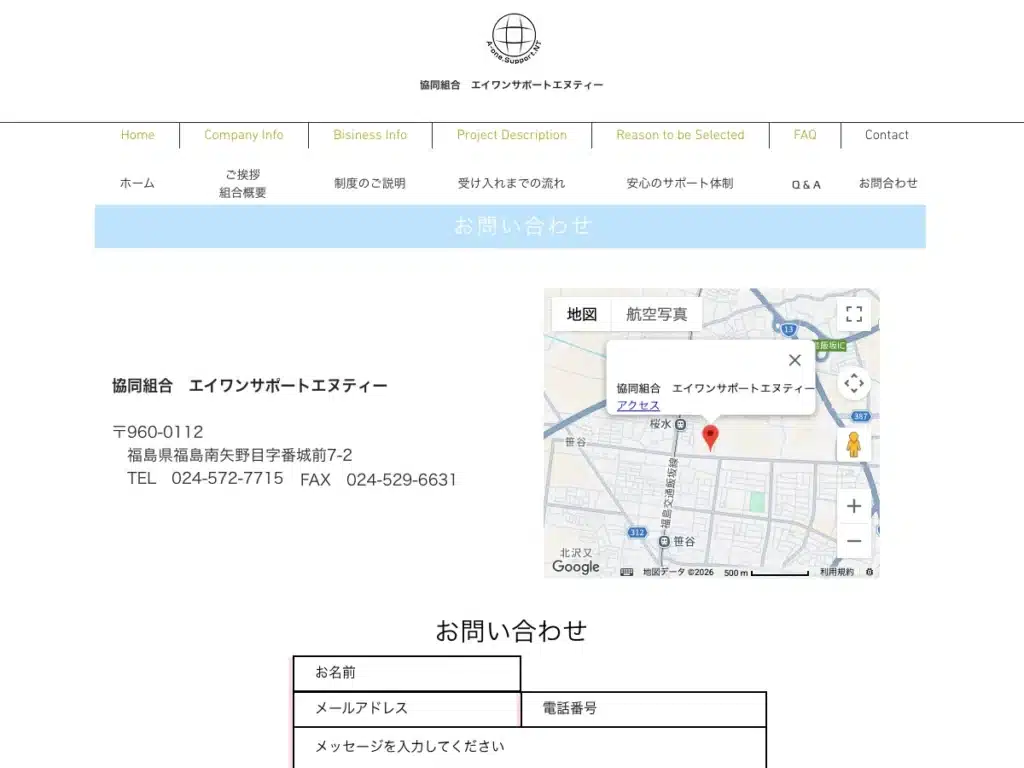1024x768 pixels.
Task: Open 安心のサポート体制 page
Action: 680,184
